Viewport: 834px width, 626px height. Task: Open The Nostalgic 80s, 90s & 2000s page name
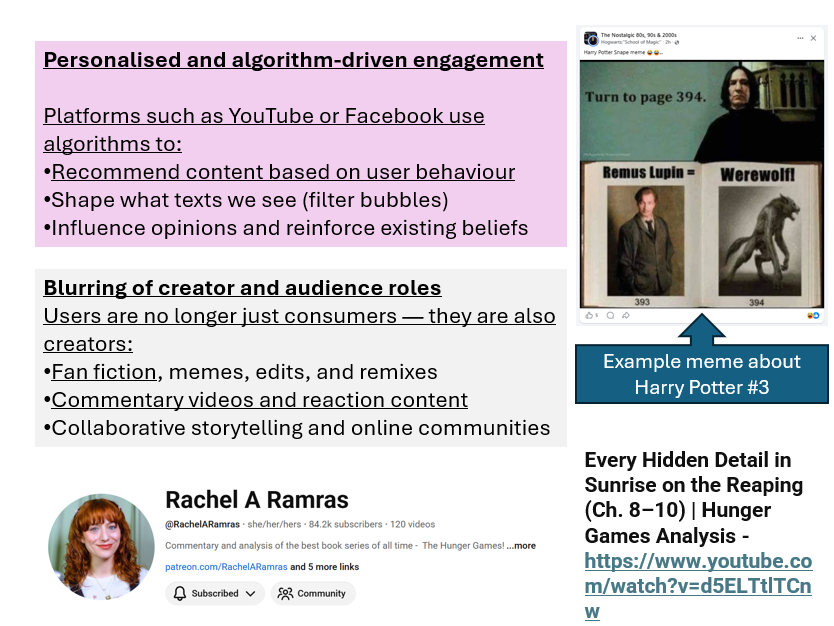pos(639,35)
